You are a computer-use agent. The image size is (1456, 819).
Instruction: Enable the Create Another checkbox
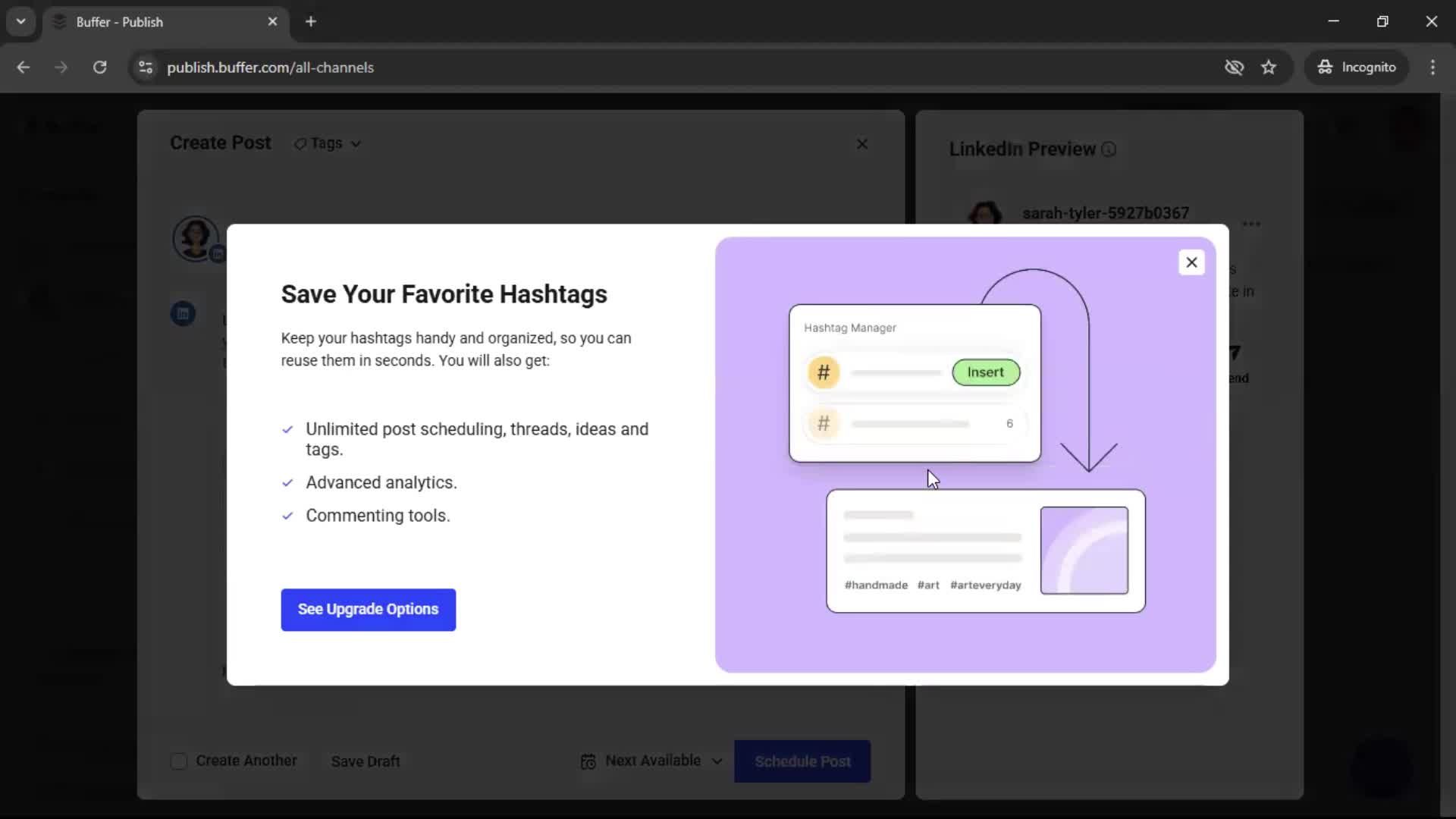179,761
